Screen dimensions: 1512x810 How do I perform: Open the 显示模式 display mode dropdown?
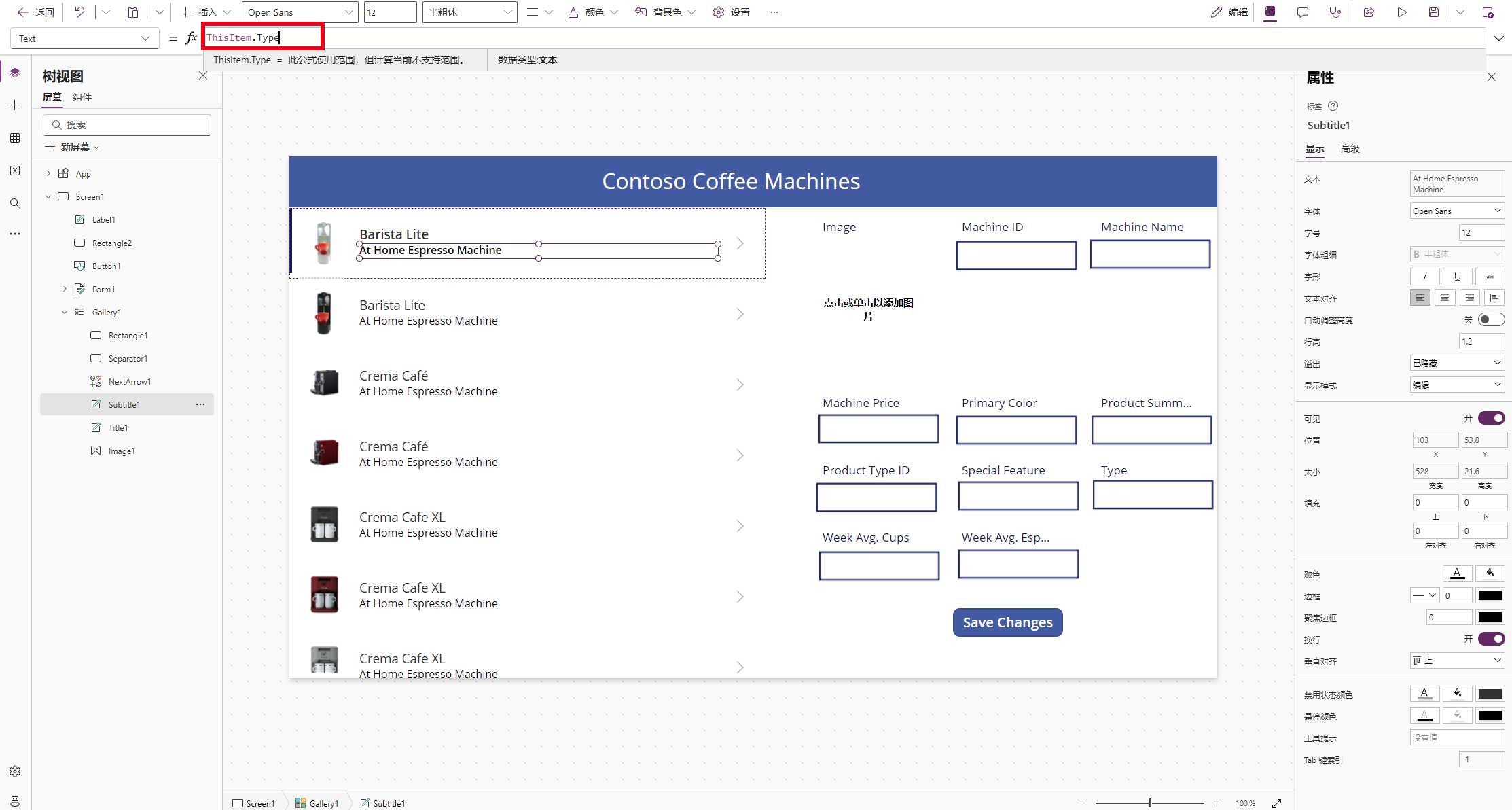1457,385
